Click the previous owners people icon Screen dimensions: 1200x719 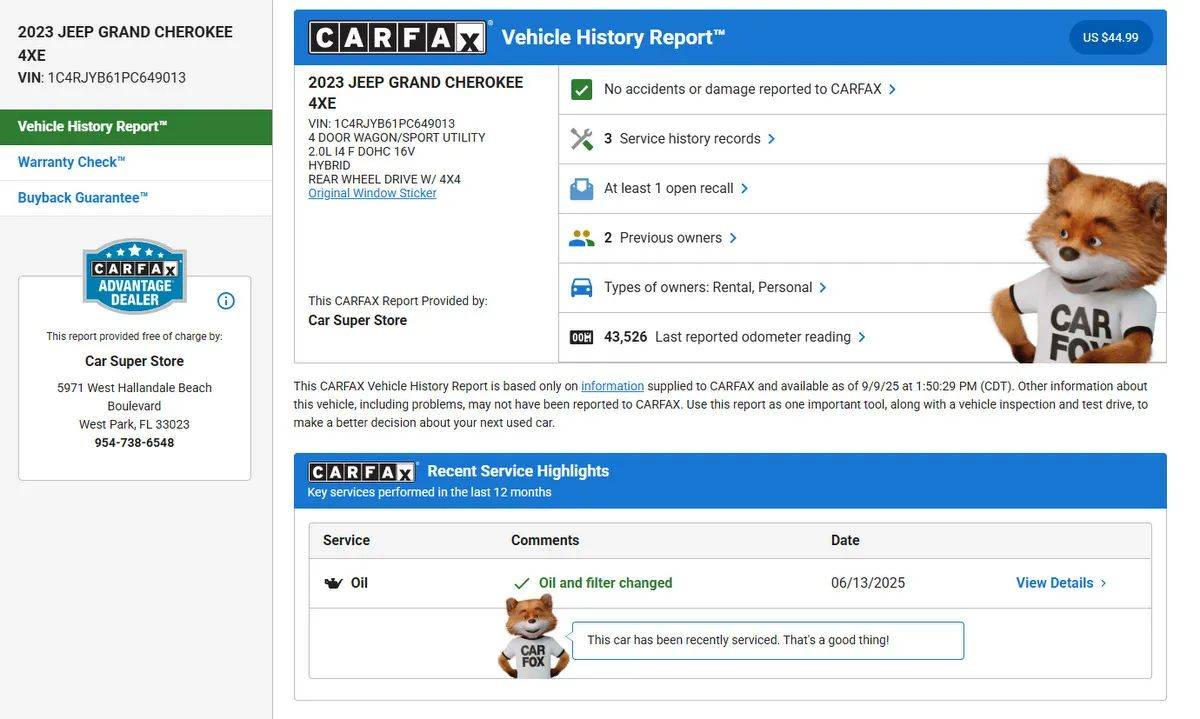pyautogui.click(x=581, y=238)
